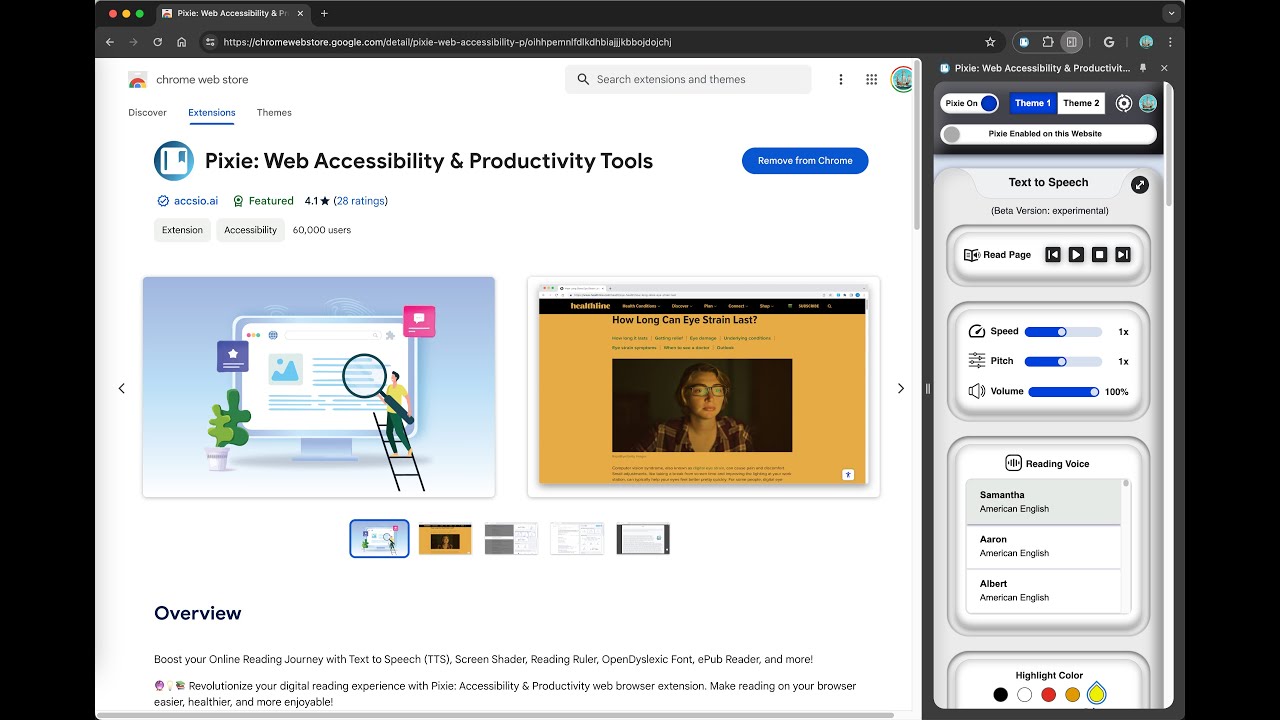Bookmark this page with the star icon
This screenshot has width=1280, height=720.
(x=990, y=42)
